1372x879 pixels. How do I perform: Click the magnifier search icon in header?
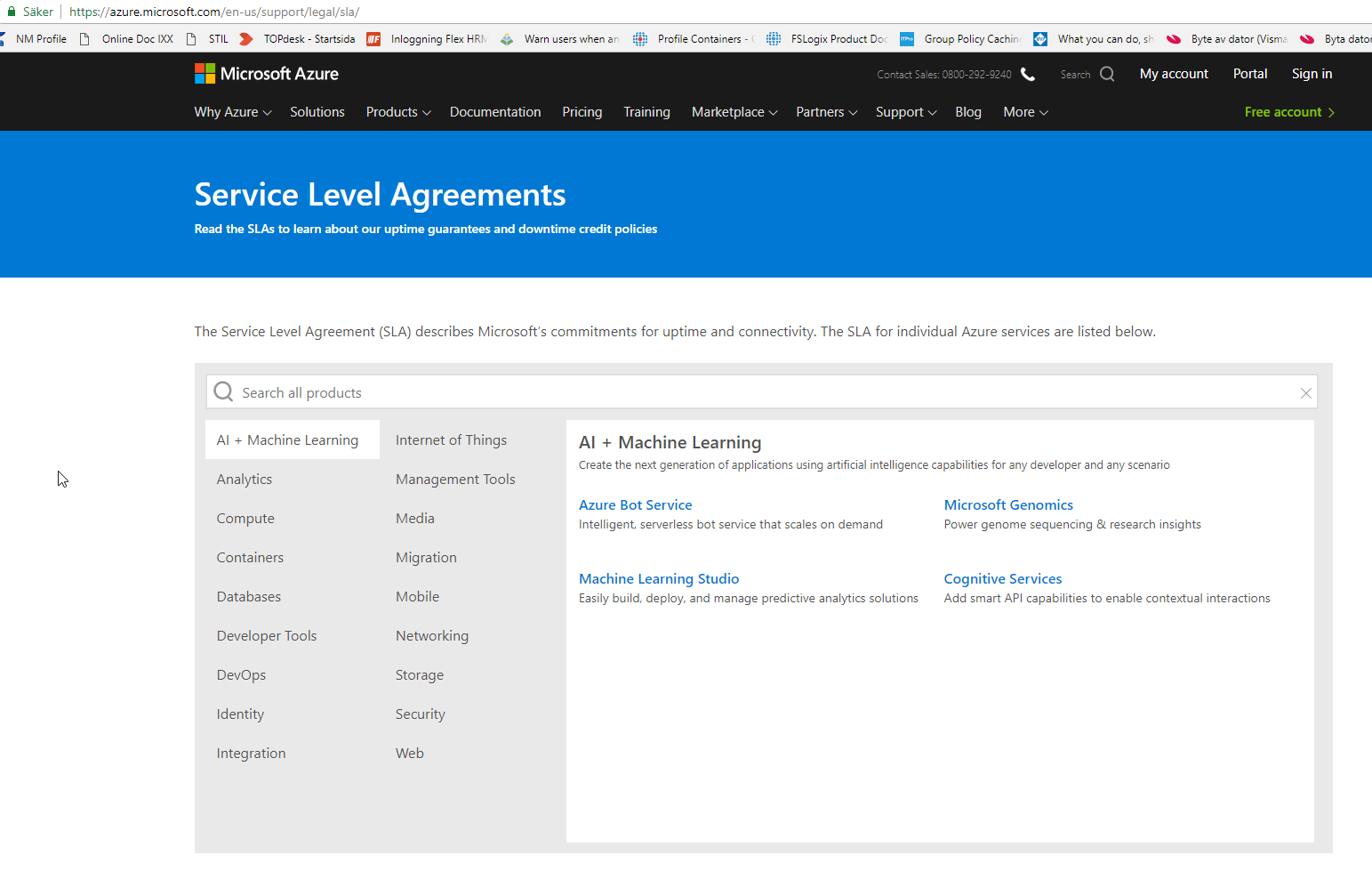tap(1107, 74)
